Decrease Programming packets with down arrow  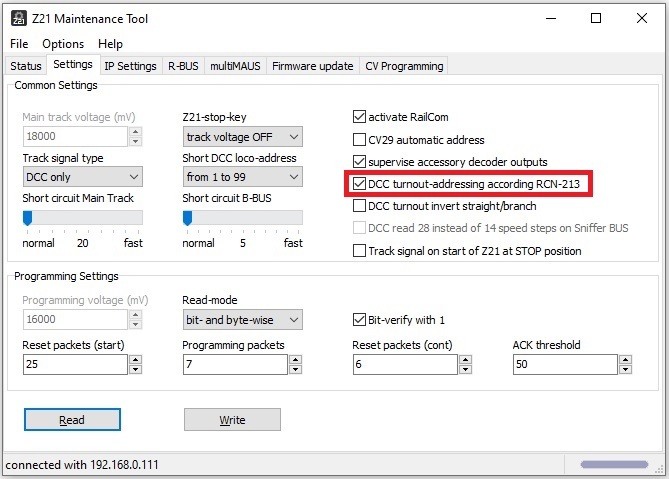(x=295, y=369)
